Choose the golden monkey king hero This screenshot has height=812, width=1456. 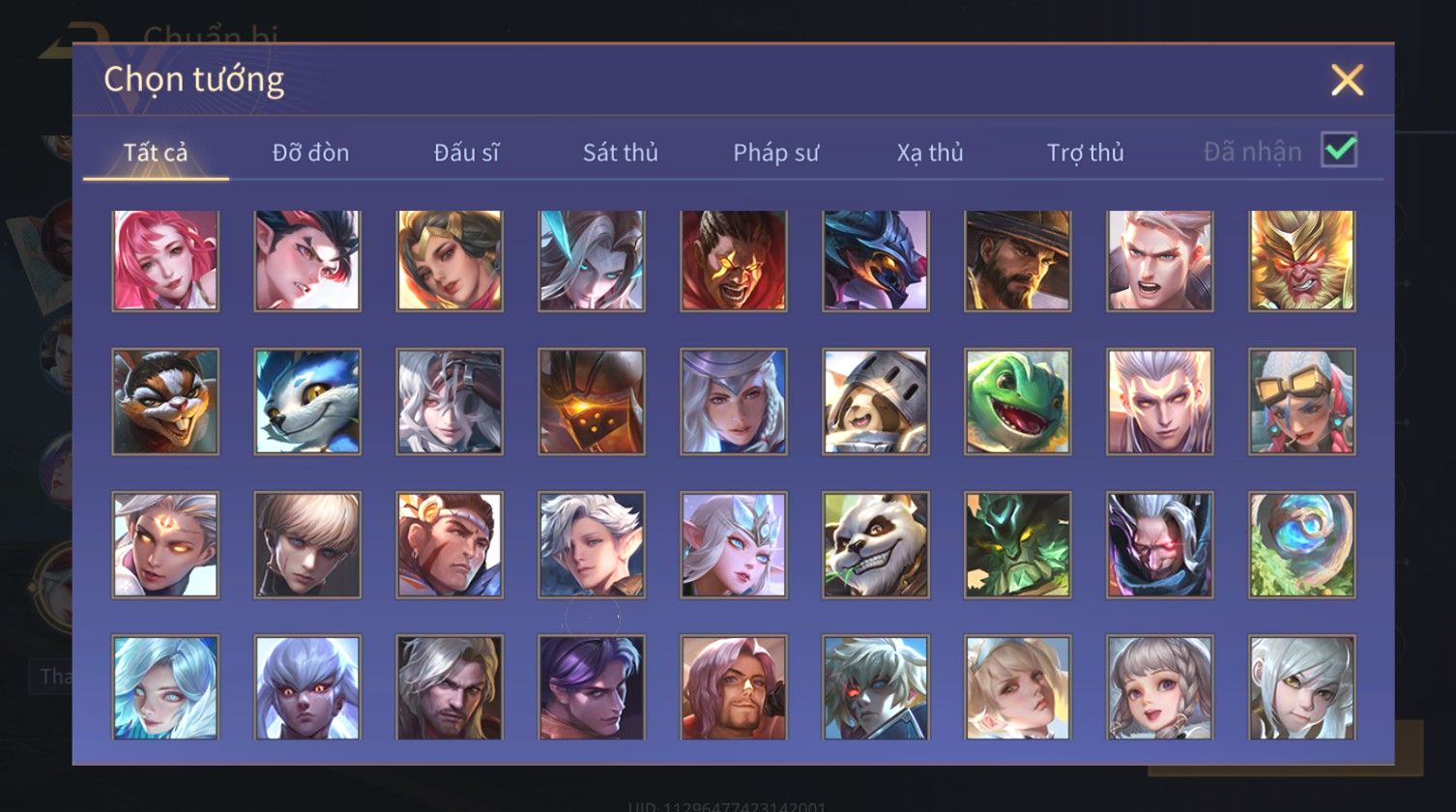[1301, 260]
